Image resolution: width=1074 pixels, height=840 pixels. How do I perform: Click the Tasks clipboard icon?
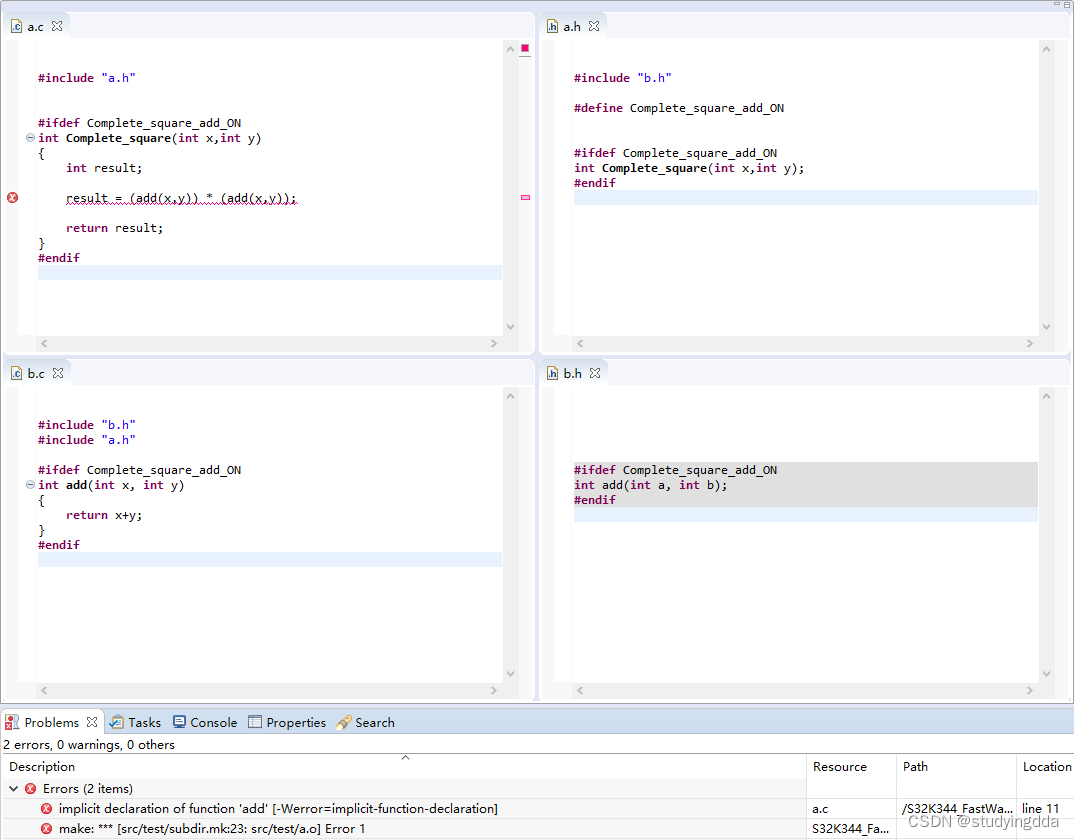coord(117,722)
